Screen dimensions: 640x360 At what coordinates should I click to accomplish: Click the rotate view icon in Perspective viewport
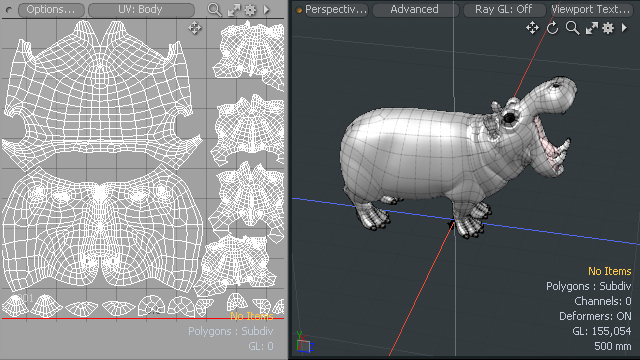tap(553, 28)
